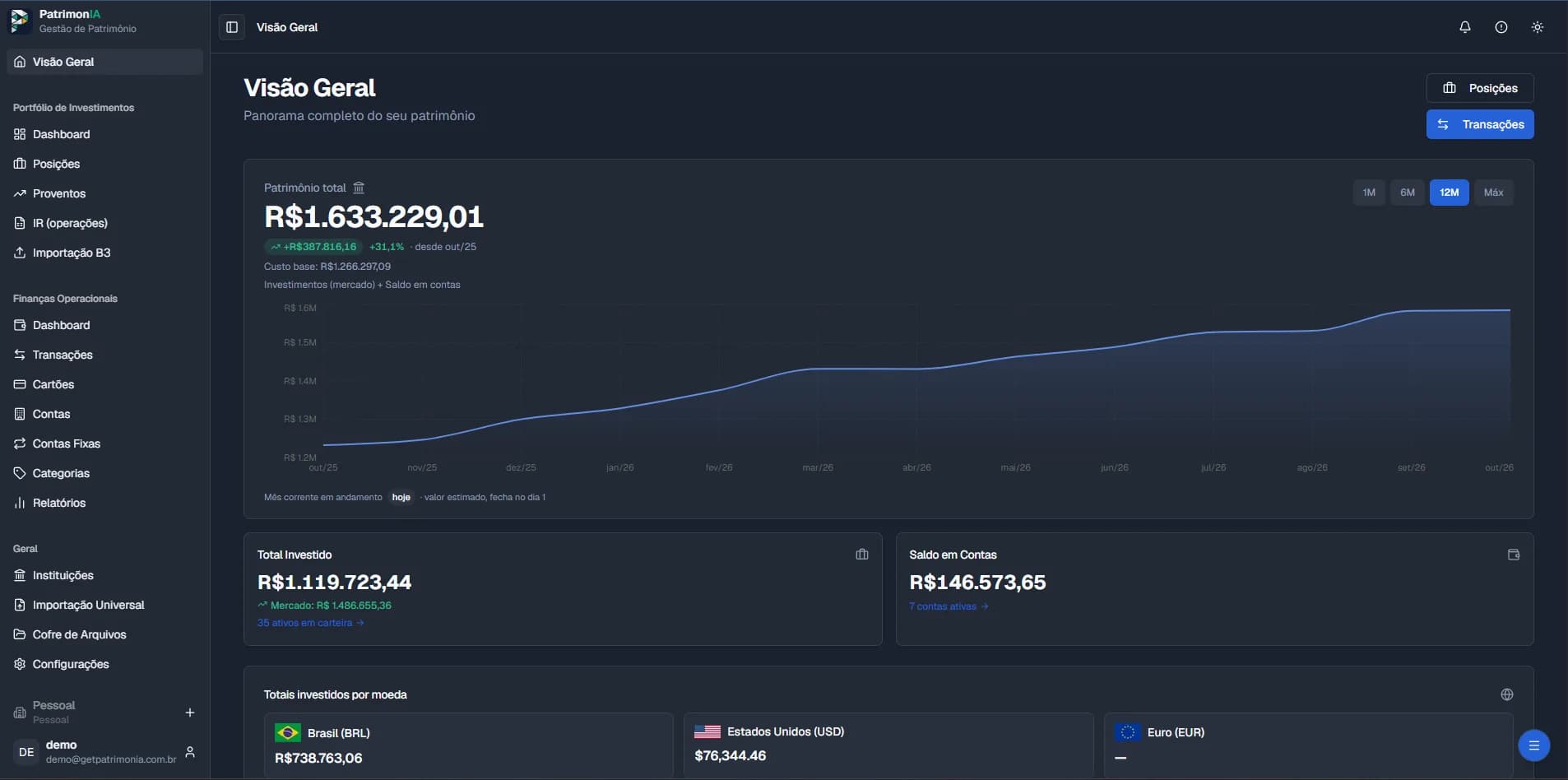Add a new workspace with plus icon
The height and width of the screenshot is (780, 1568).
tap(190, 713)
